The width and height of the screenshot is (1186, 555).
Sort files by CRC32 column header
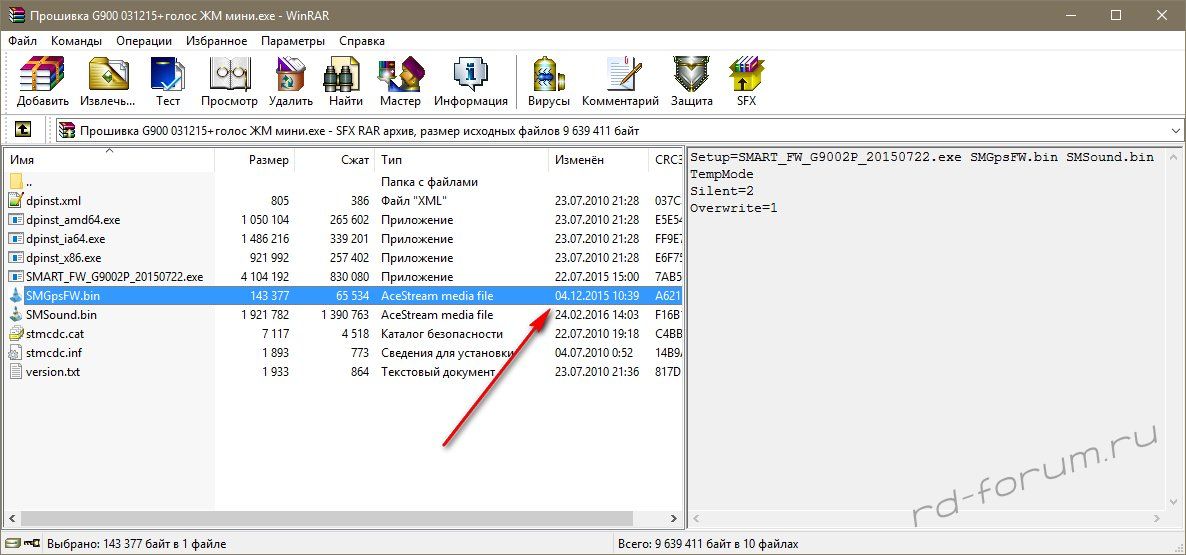(x=666, y=160)
